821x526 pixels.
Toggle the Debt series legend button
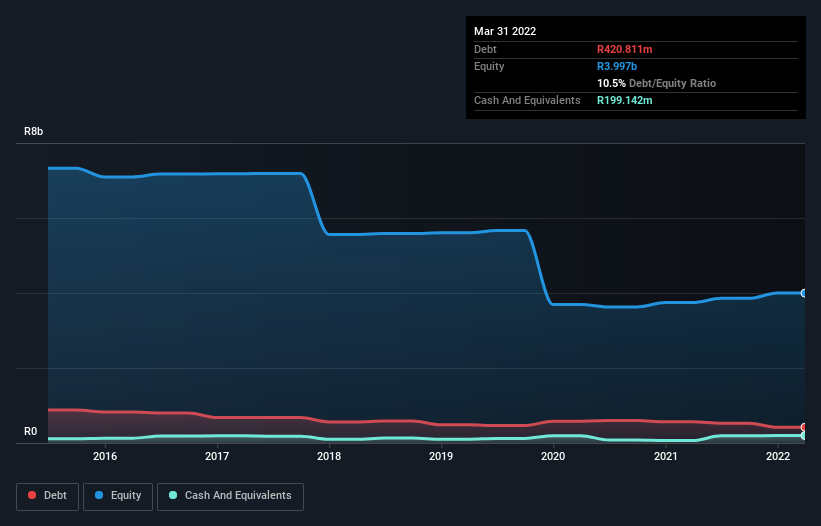[47, 496]
